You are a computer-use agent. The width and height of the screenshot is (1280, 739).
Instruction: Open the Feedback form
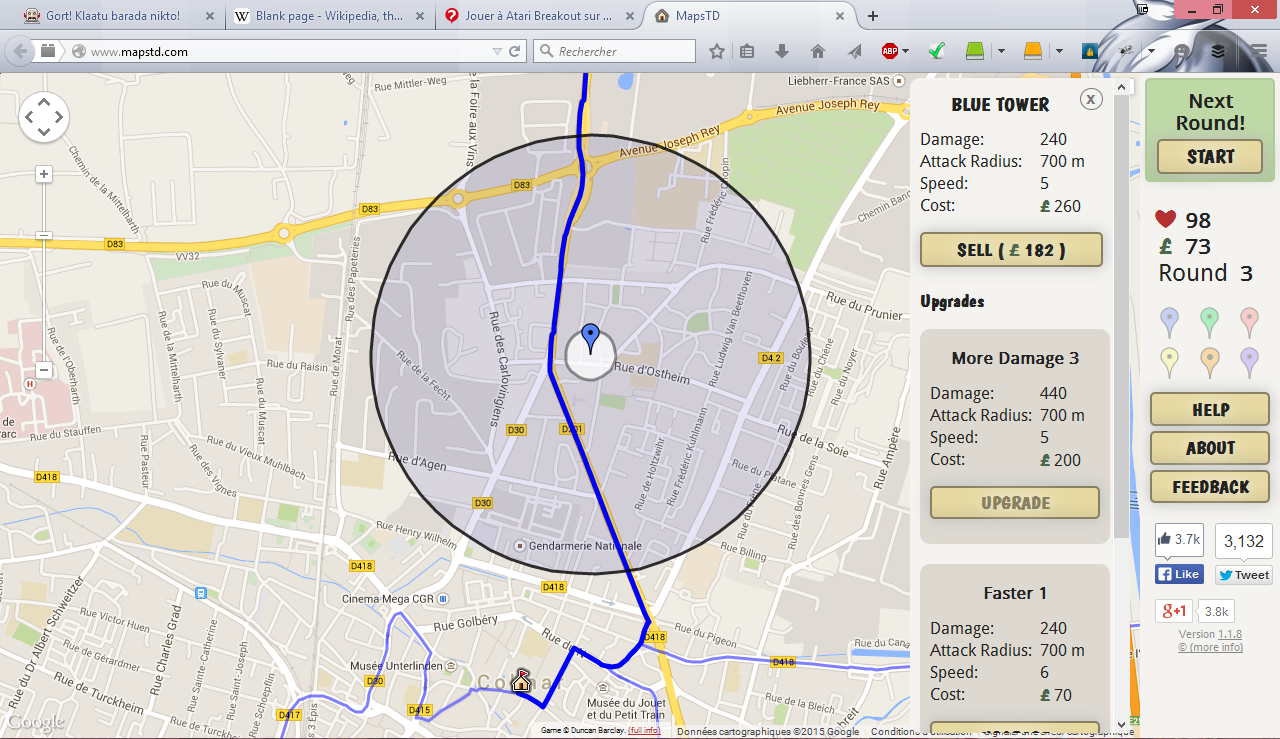click(1210, 487)
